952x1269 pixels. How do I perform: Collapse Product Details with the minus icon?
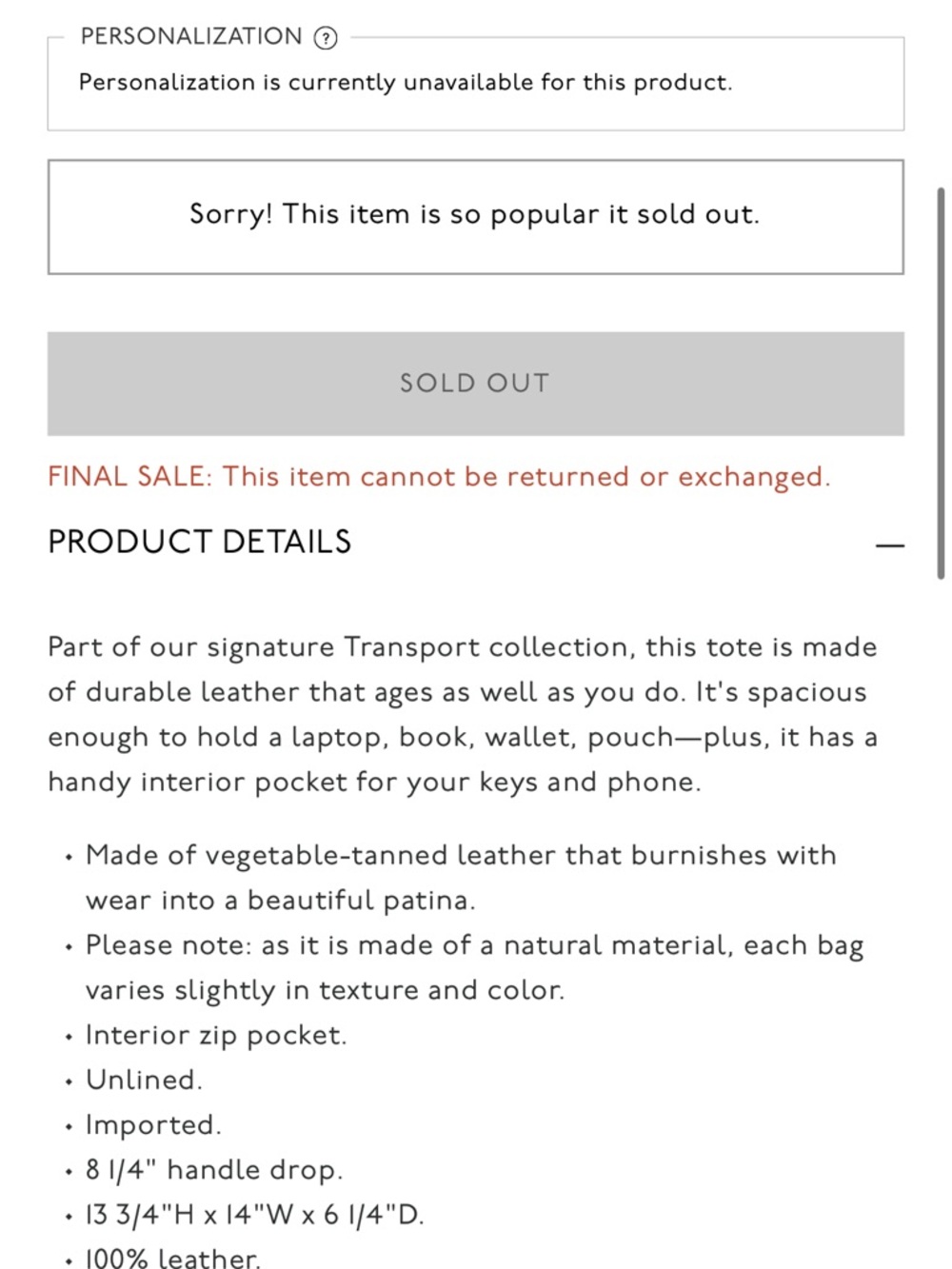point(889,545)
